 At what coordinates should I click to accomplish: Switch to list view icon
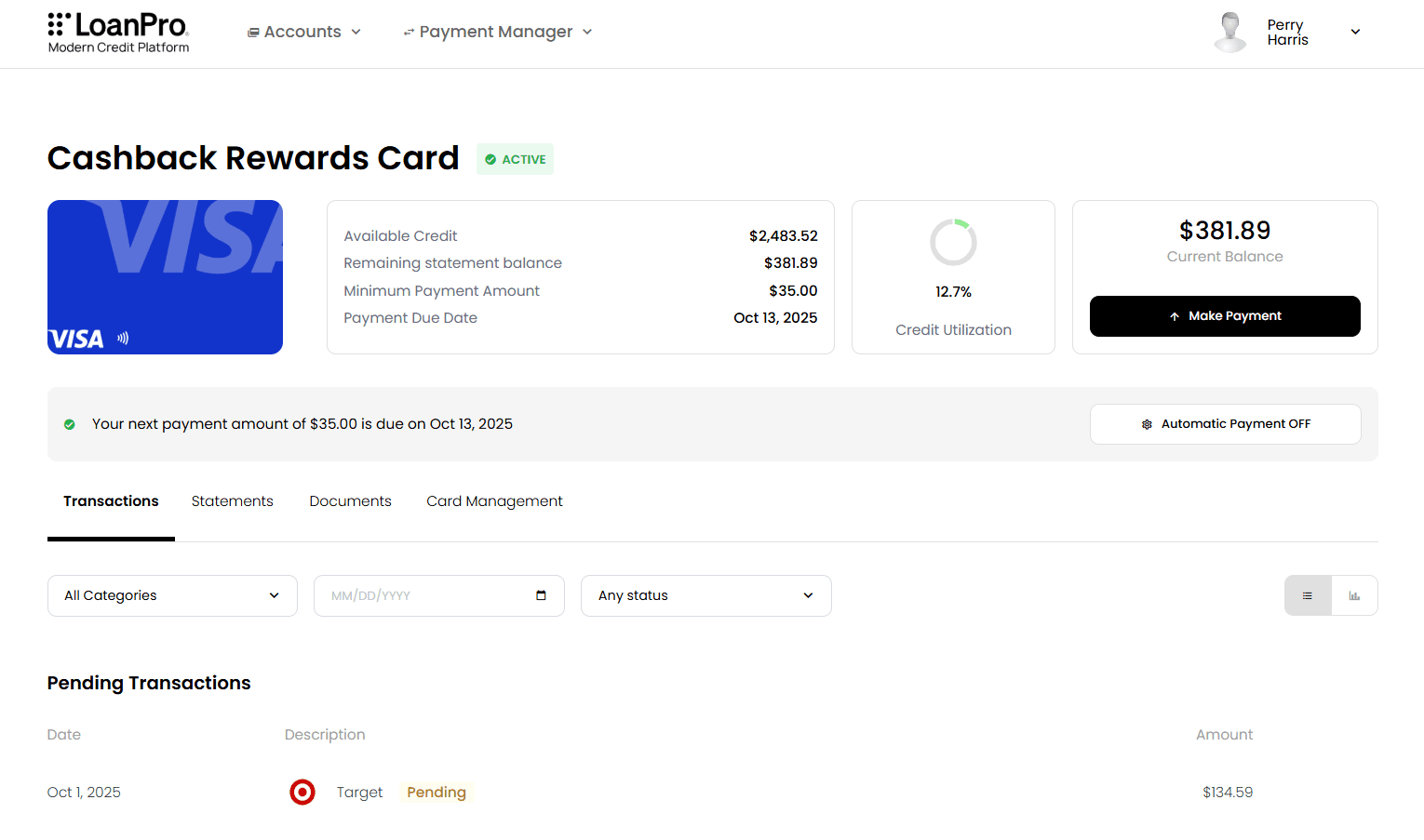[x=1308, y=595]
